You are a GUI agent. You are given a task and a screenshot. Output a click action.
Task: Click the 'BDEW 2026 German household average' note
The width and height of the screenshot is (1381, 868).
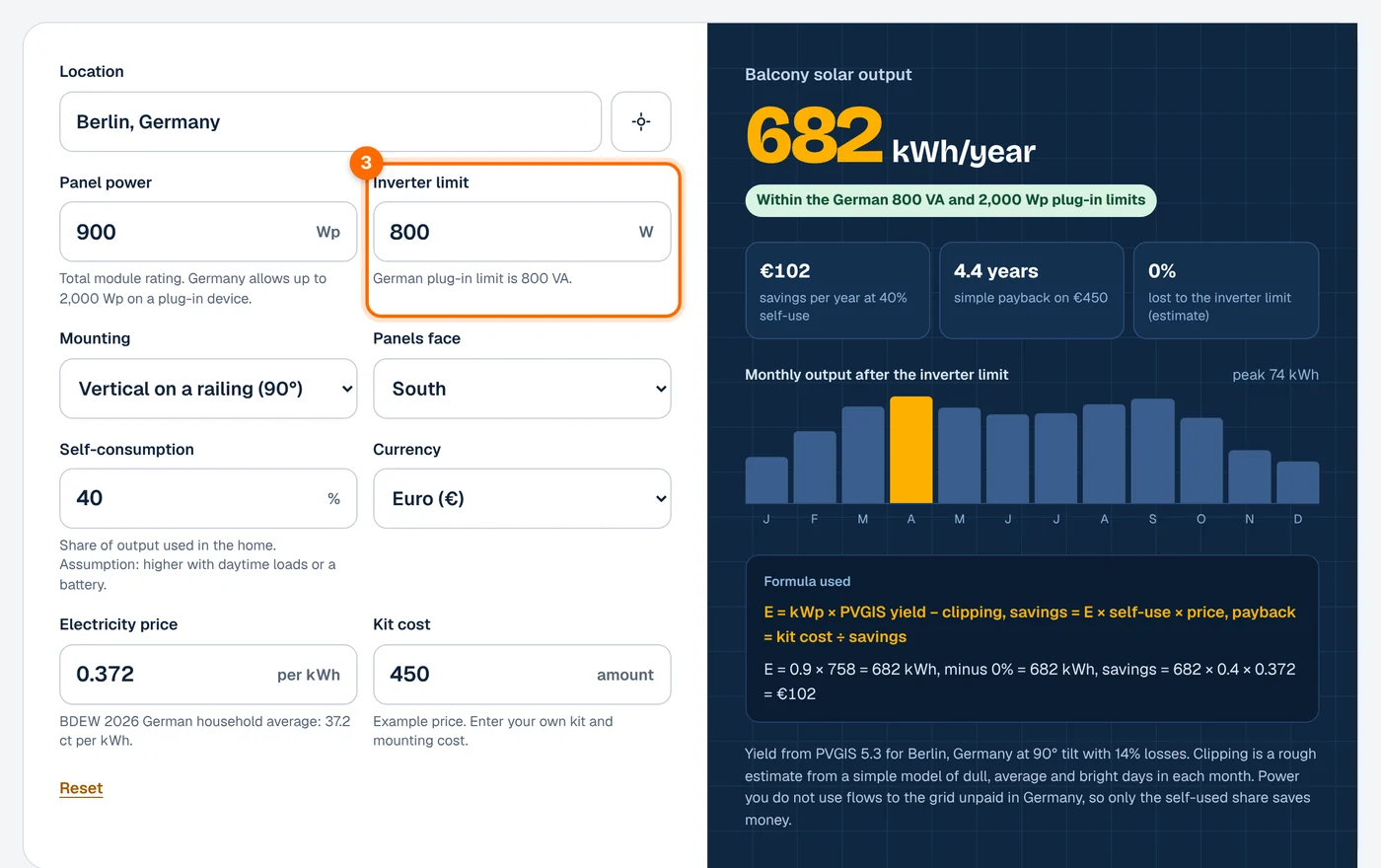[205, 731]
